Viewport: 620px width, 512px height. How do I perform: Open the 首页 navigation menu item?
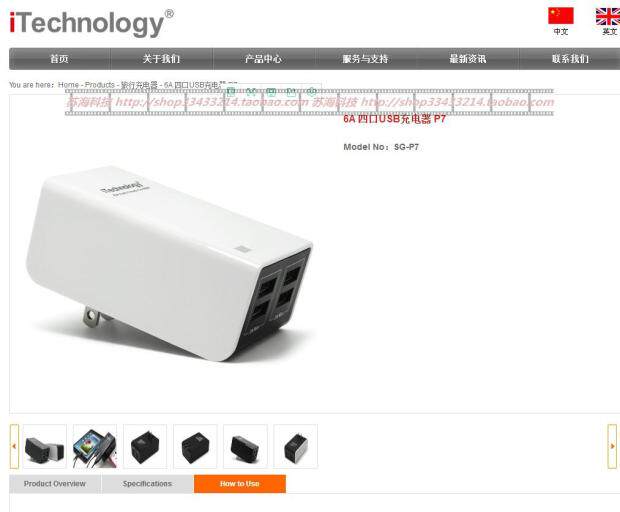point(60,59)
